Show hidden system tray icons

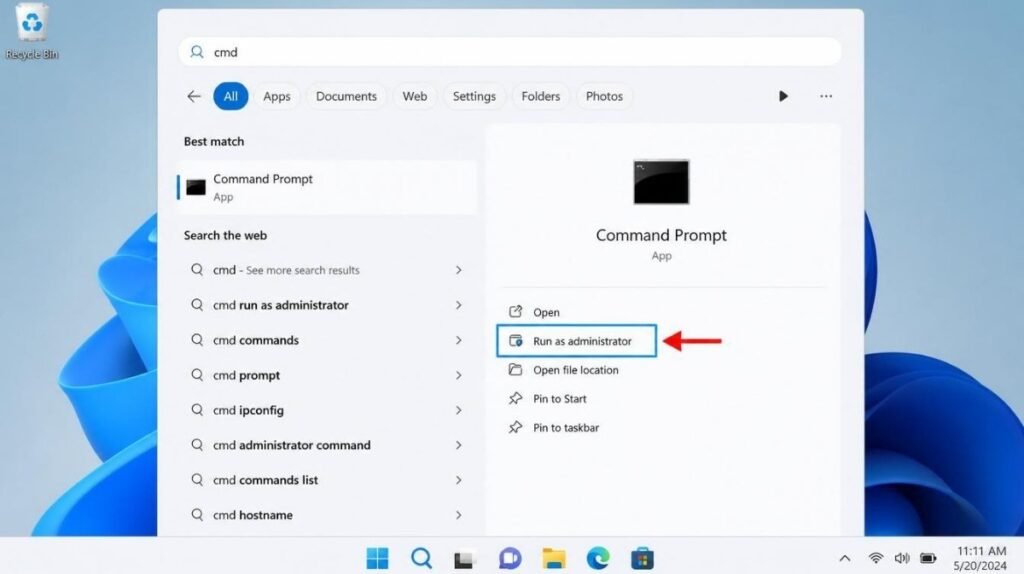click(844, 558)
